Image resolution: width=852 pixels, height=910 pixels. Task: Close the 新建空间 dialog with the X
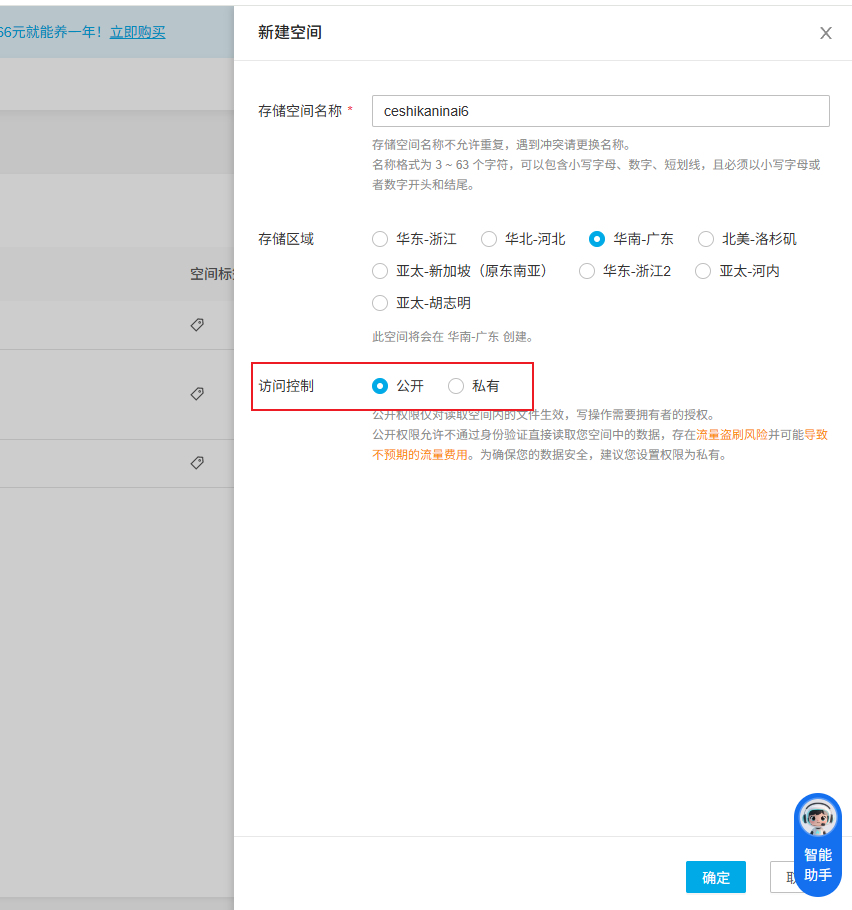point(825,33)
